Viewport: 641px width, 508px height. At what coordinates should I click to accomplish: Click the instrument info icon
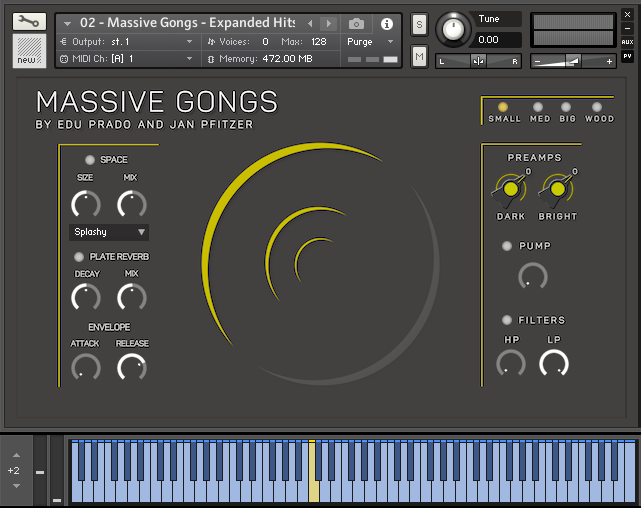[387, 23]
